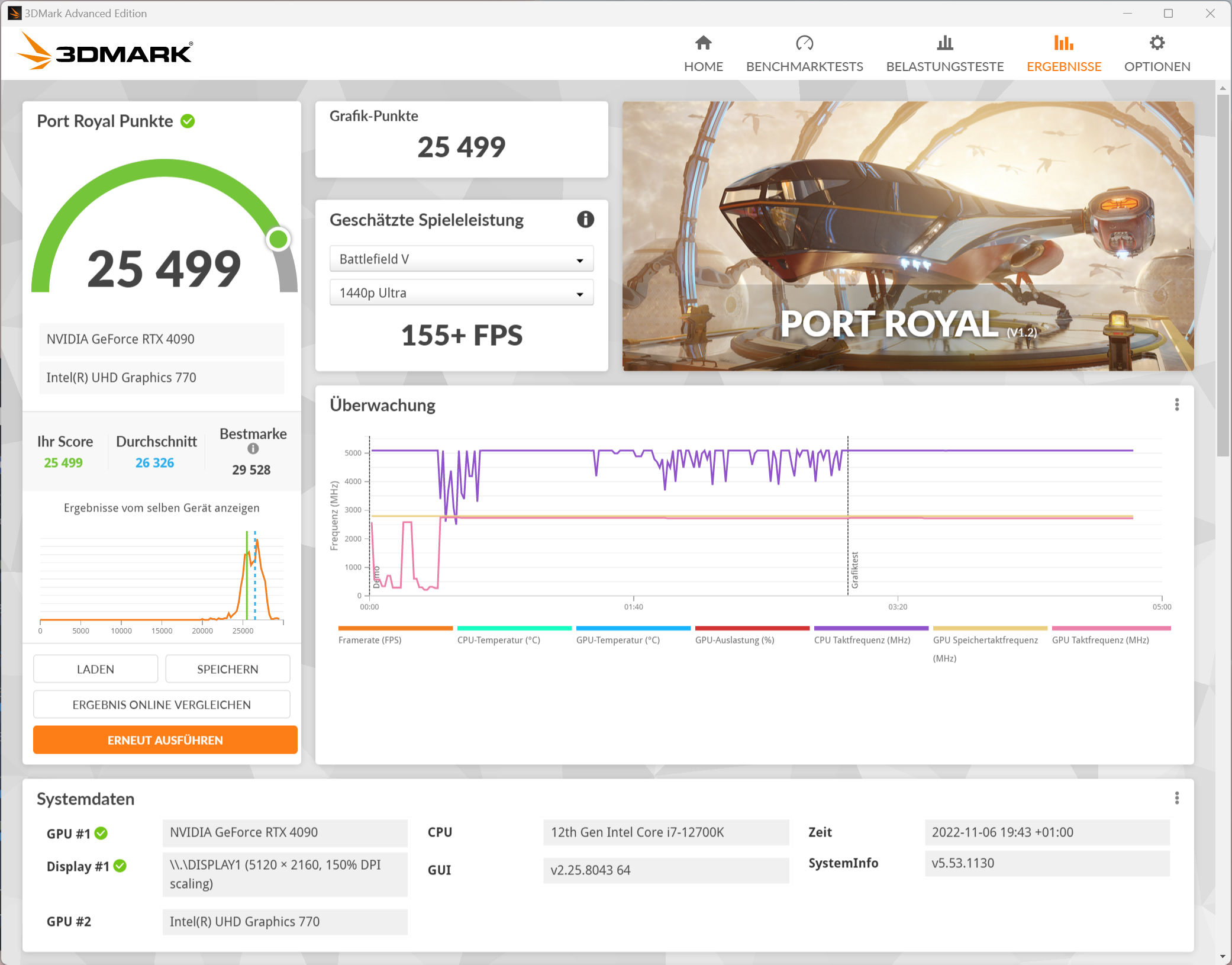1232x965 pixels.
Task: Click the scrollbar arrow at bottom right
Action: tap(1224, 956)
